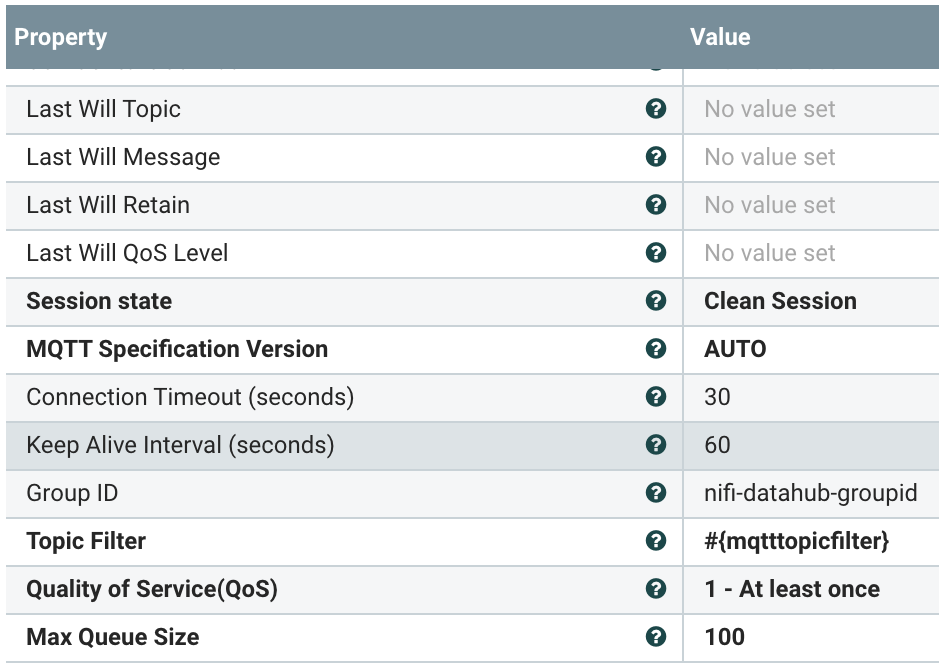Open the AUTO specification version value

(x=736, y=349)
